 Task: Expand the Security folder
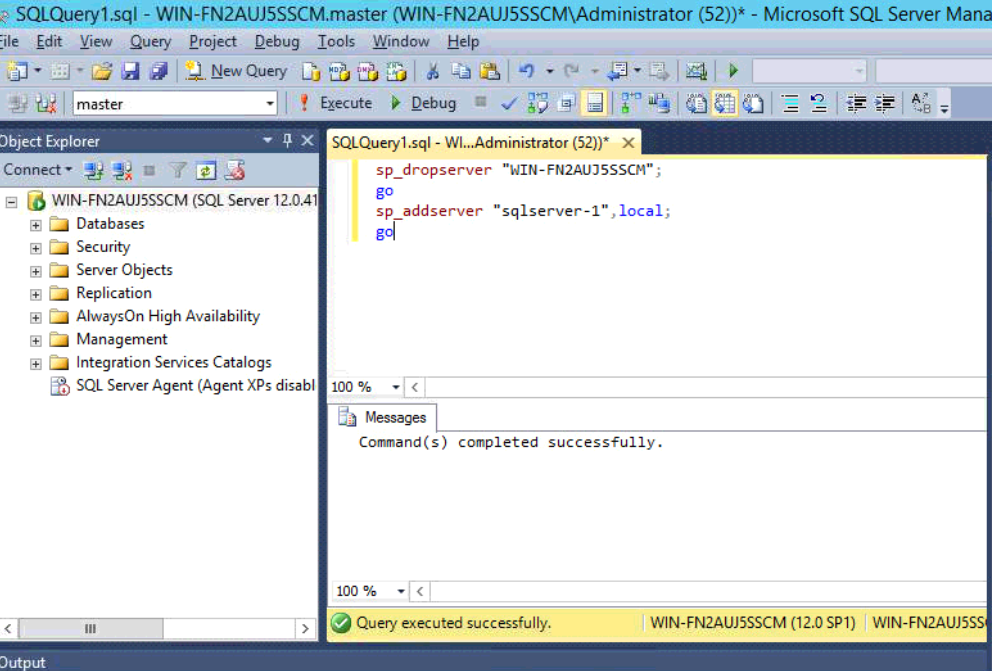35,248
